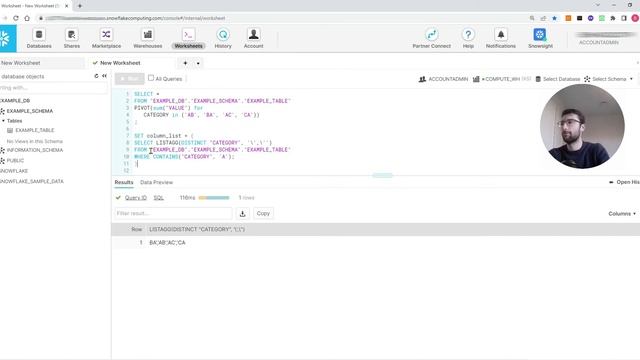
Task: Change the ACCOUNTADMIN role in context bar
Action: pyautogui.click(x=443, y=79)
